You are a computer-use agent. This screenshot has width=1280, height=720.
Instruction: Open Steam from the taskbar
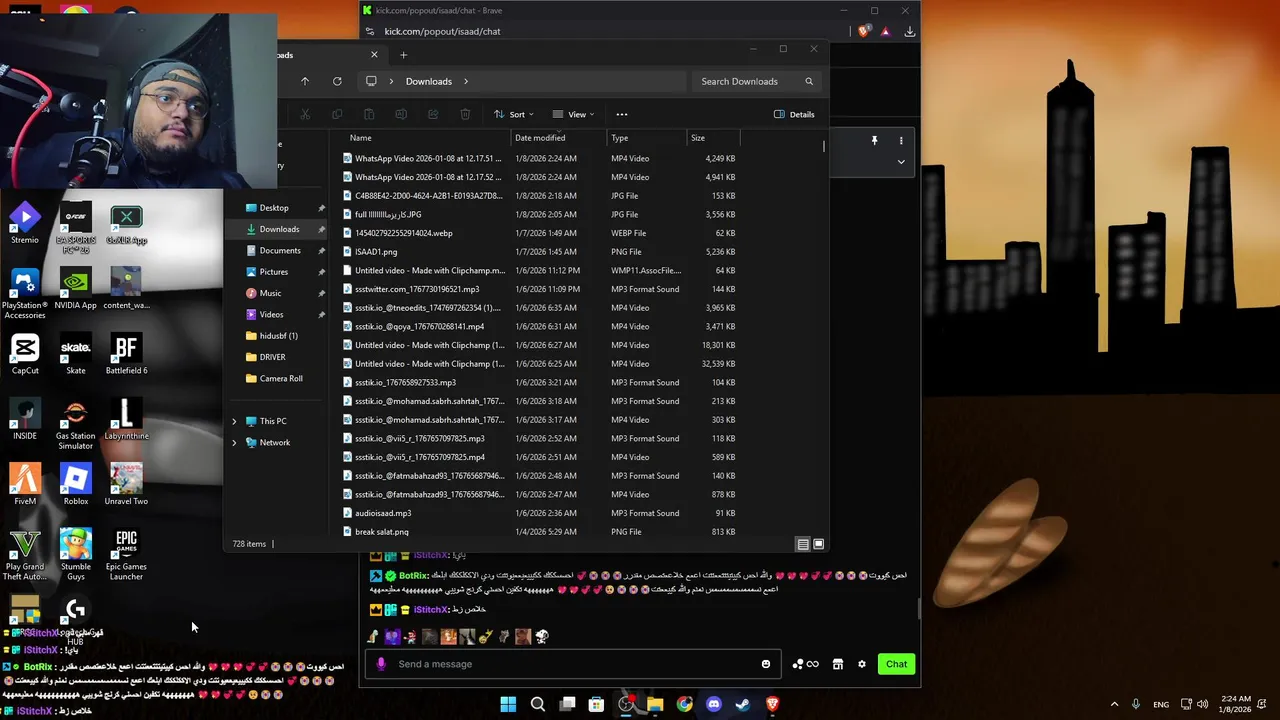[742, 704]
